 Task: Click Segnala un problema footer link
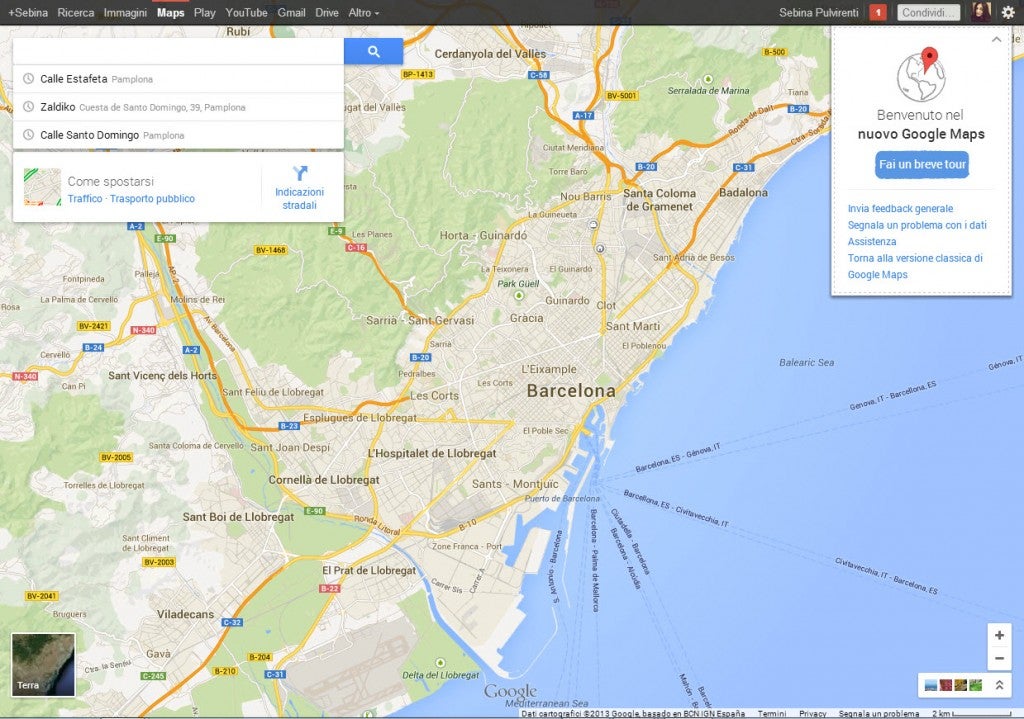879,714
